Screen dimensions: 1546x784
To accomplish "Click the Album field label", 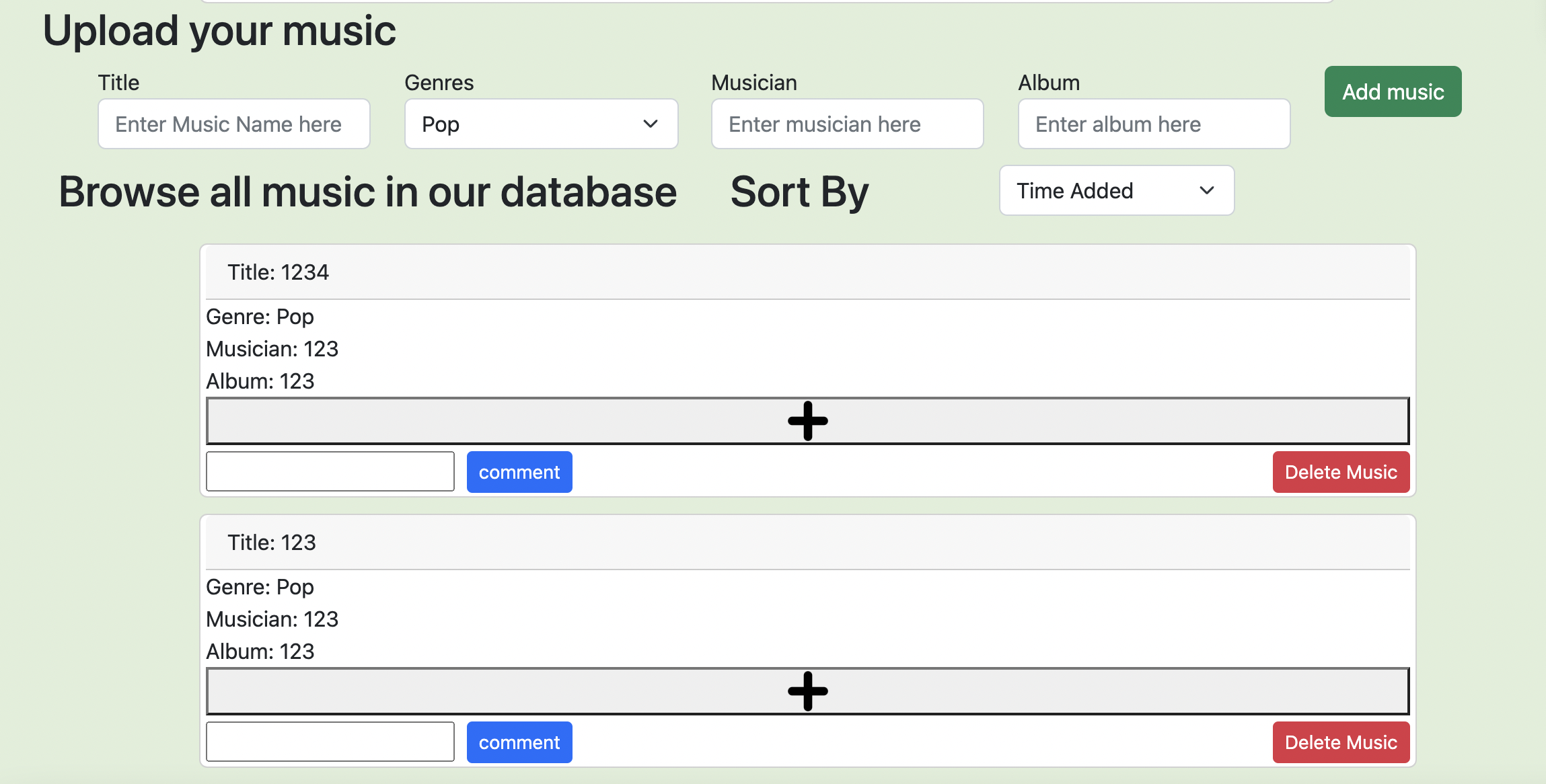I will (1048, 83).
